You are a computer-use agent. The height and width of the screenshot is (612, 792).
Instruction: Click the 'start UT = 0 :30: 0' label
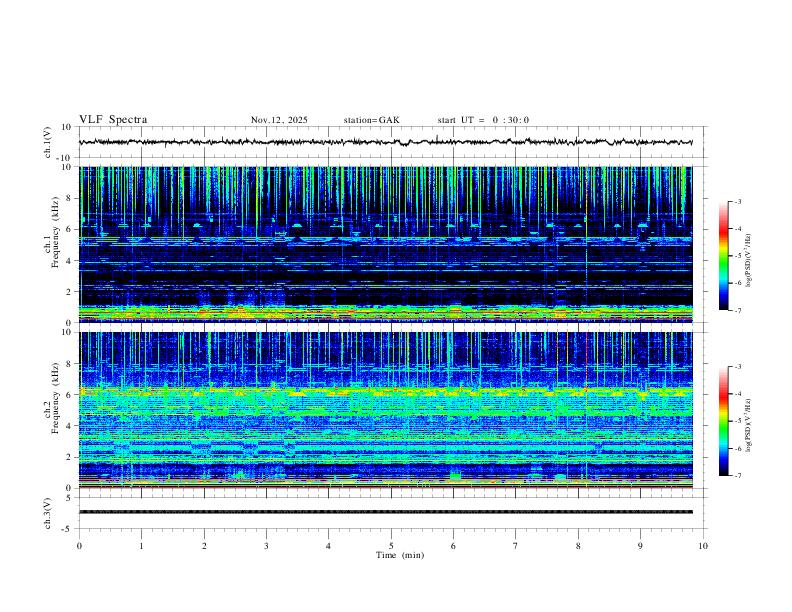(x=483, y=120)
